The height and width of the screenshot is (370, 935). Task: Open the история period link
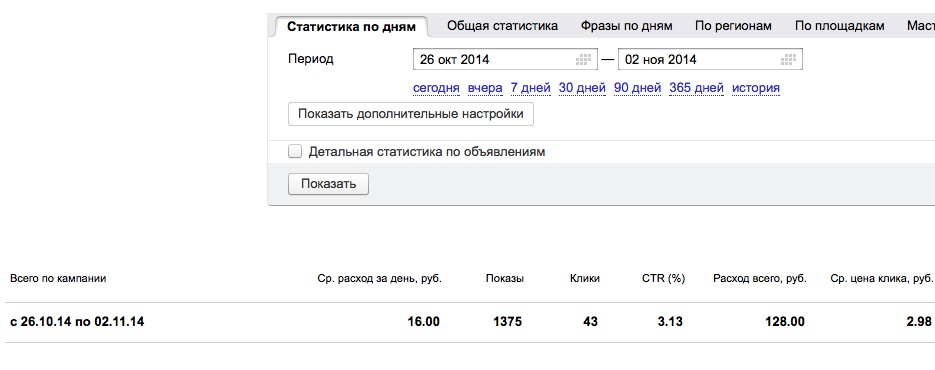756,88
